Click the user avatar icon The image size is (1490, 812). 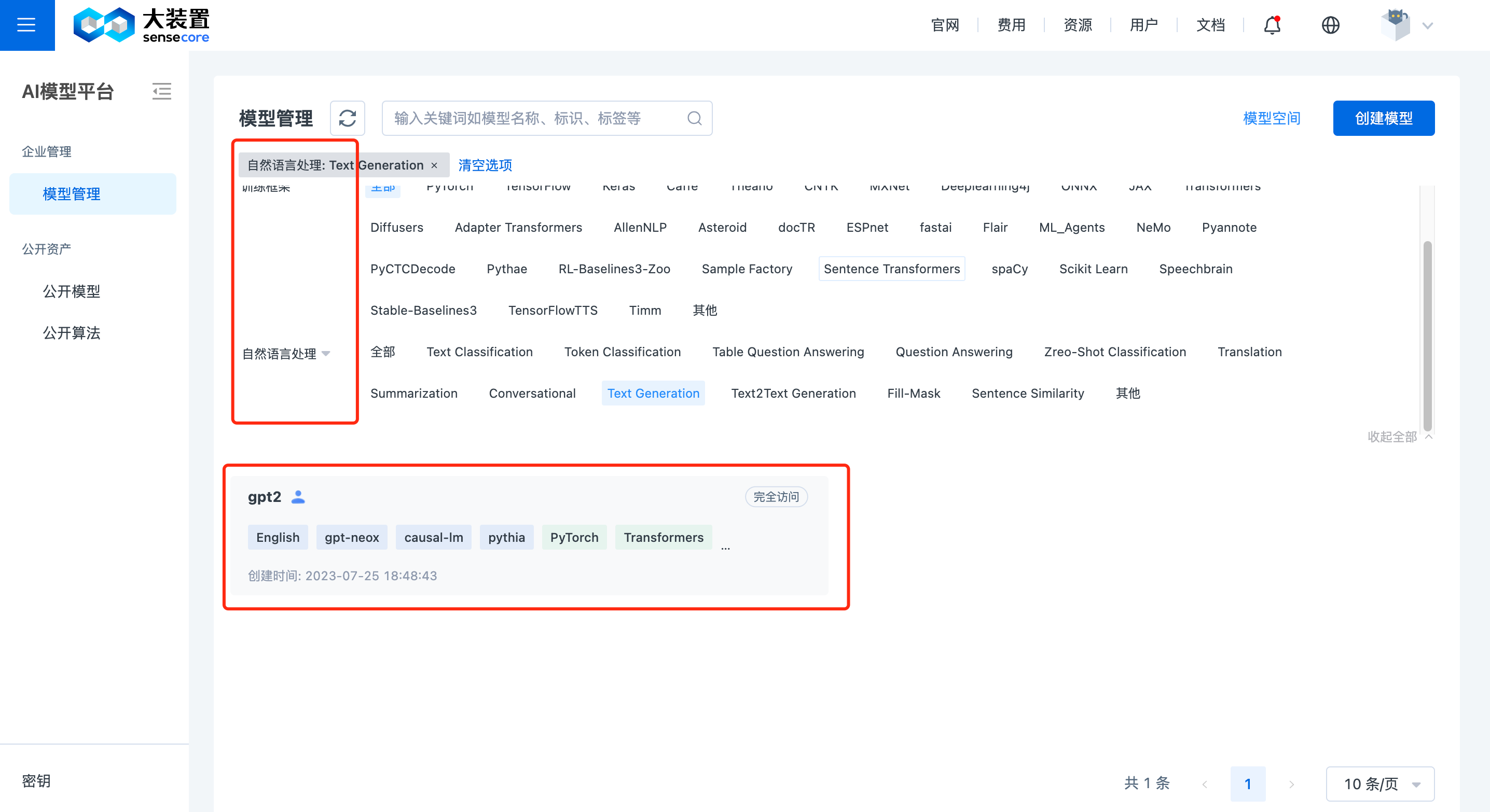[x=1395, y=25]
